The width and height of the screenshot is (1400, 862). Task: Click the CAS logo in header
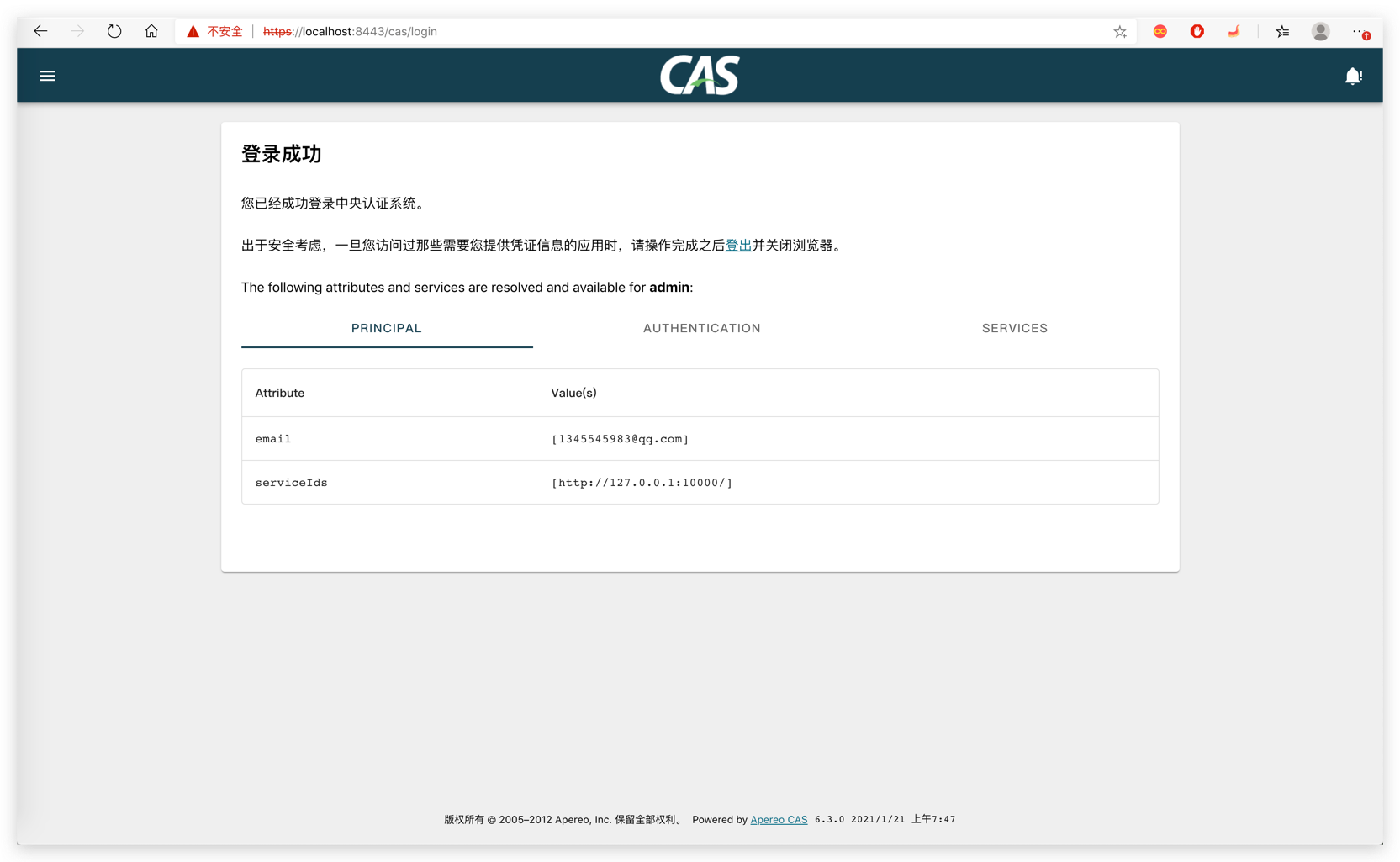700,75
